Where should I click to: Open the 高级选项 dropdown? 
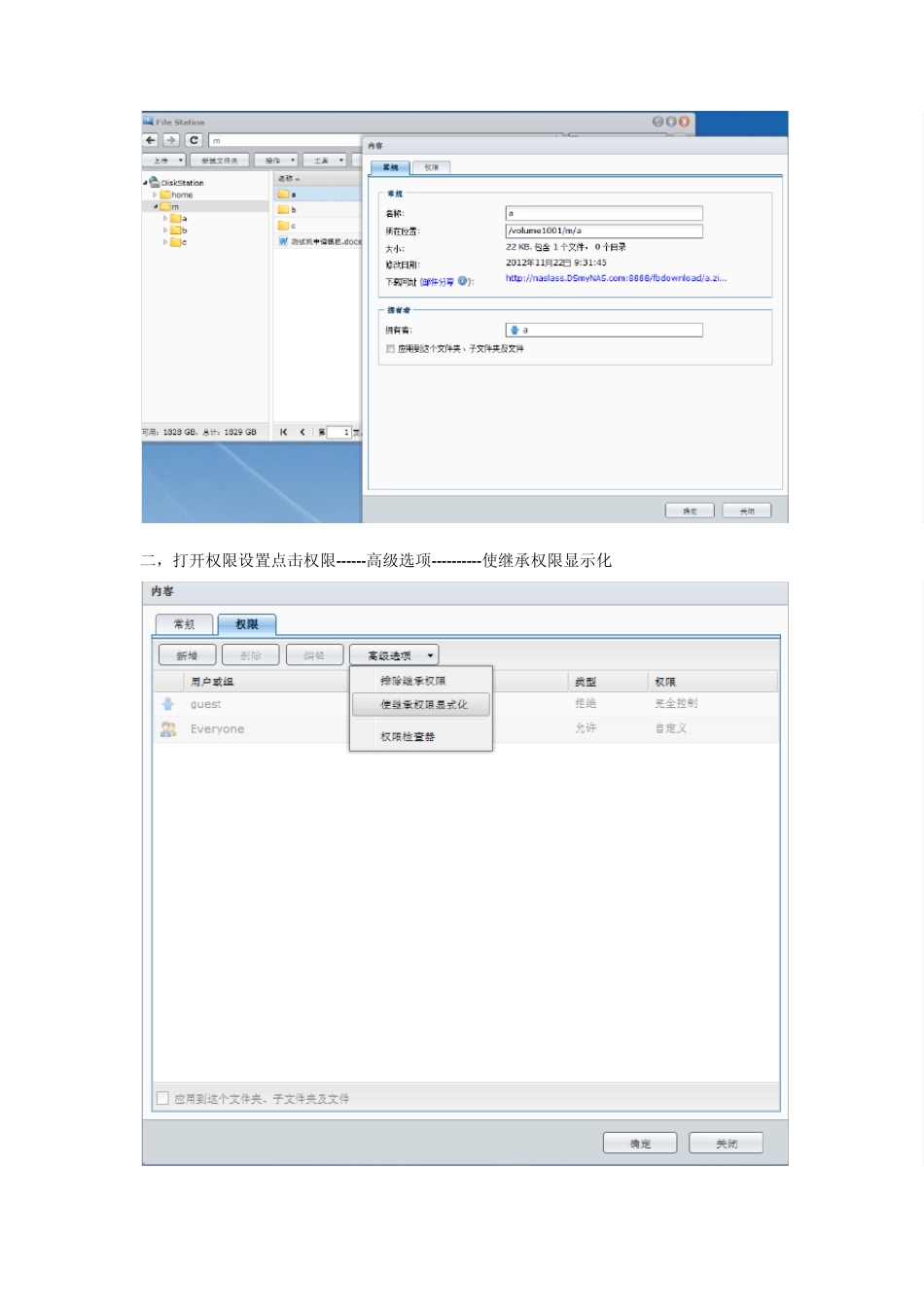394,655
